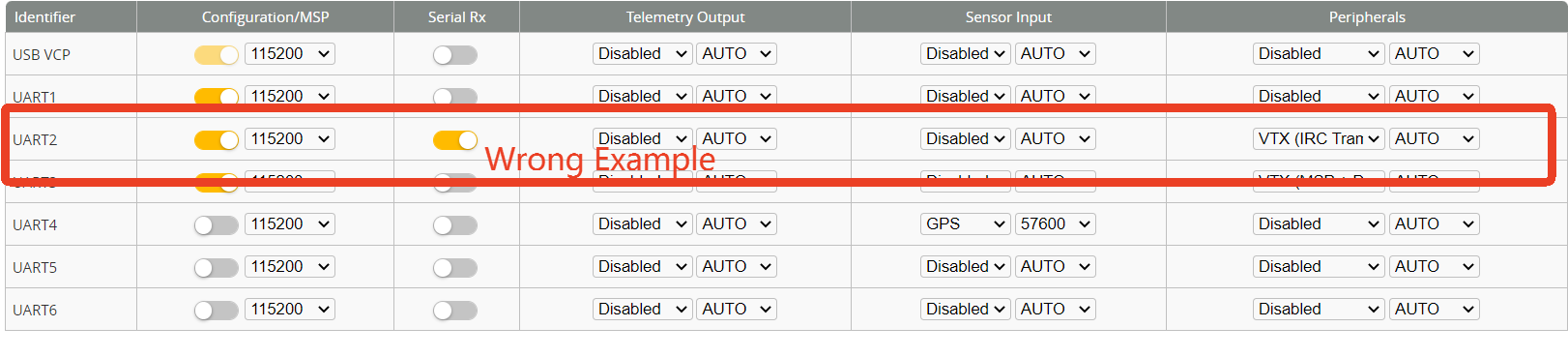Enable USB VCP Serial Rx switch

click(454, 55)
